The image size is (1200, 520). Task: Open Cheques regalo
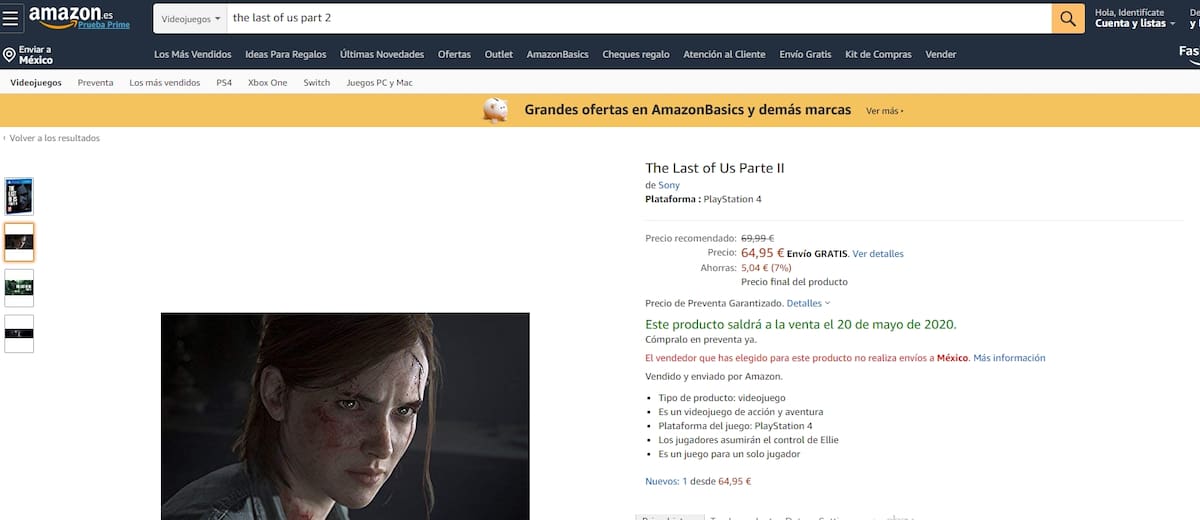point(636,54)
